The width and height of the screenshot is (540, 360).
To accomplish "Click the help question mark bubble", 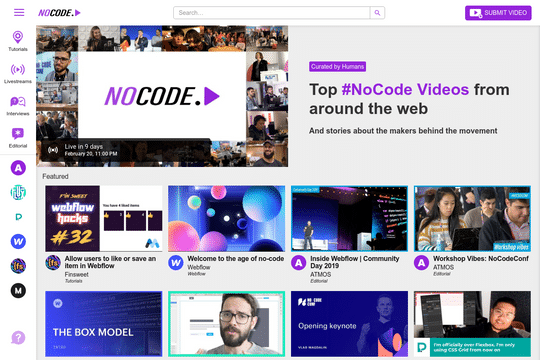I will 18,338.
